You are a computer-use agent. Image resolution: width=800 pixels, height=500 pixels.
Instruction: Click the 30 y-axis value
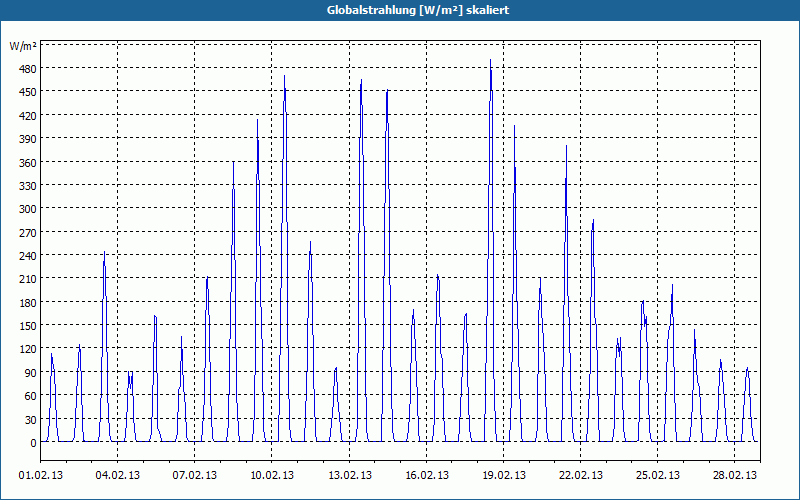[x=30, y=419]
